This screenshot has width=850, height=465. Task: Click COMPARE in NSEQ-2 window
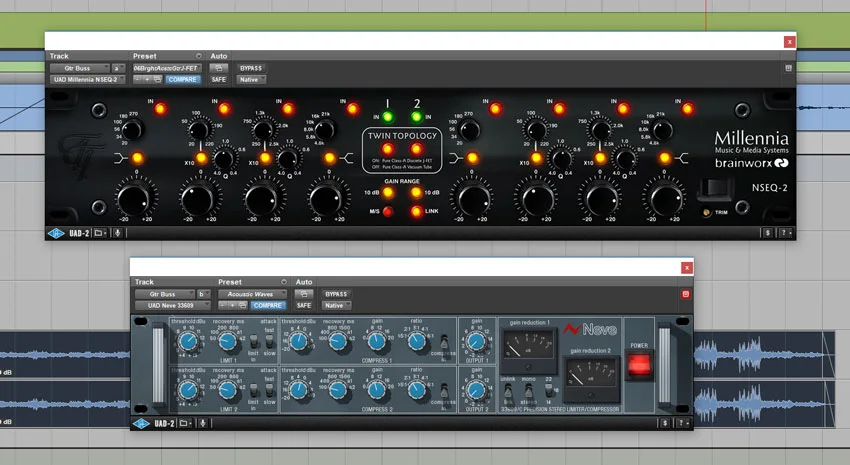click(183, 80)
